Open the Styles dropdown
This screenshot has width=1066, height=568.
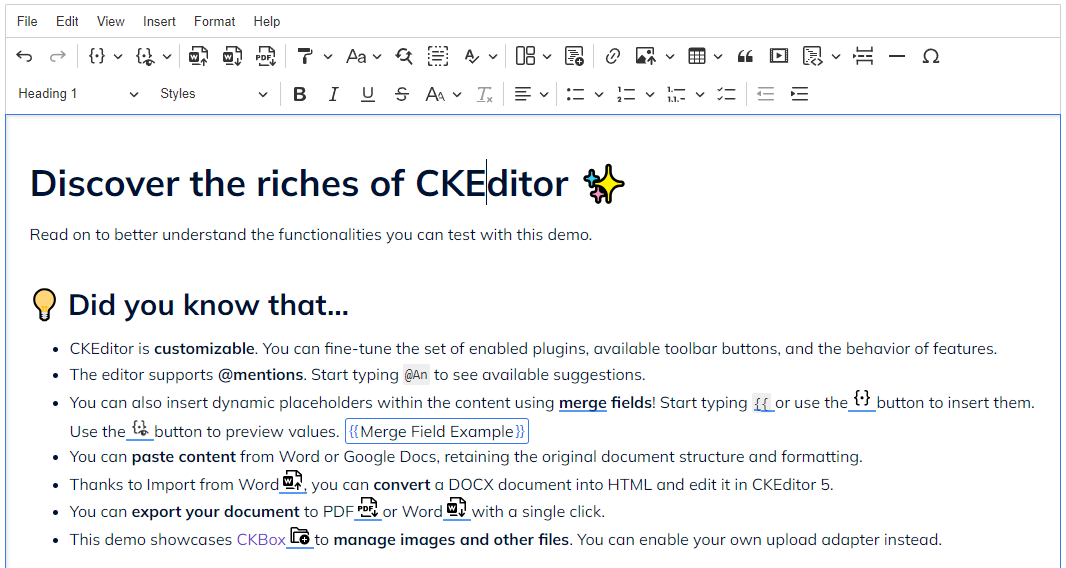click(213, 94)
